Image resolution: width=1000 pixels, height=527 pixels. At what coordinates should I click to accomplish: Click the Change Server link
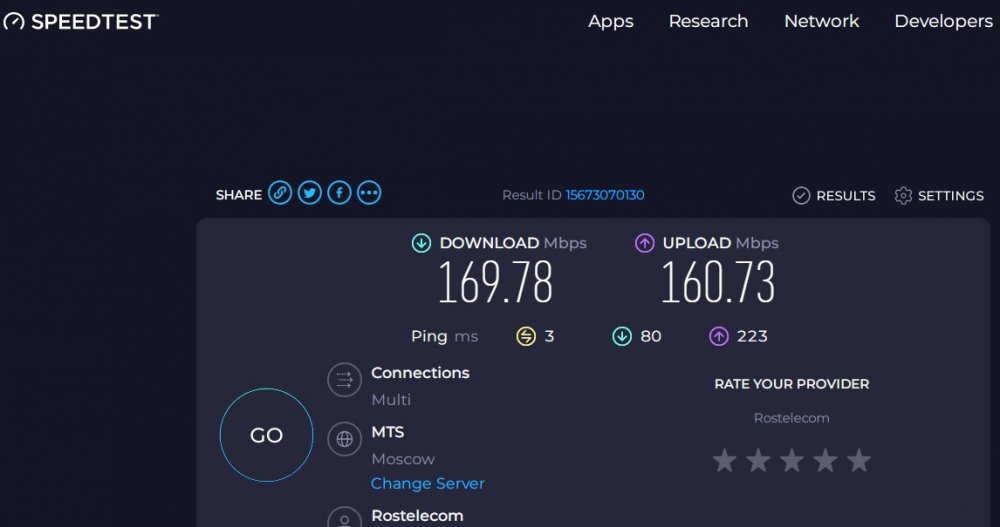pyautogui.click(x=427, y=483)
